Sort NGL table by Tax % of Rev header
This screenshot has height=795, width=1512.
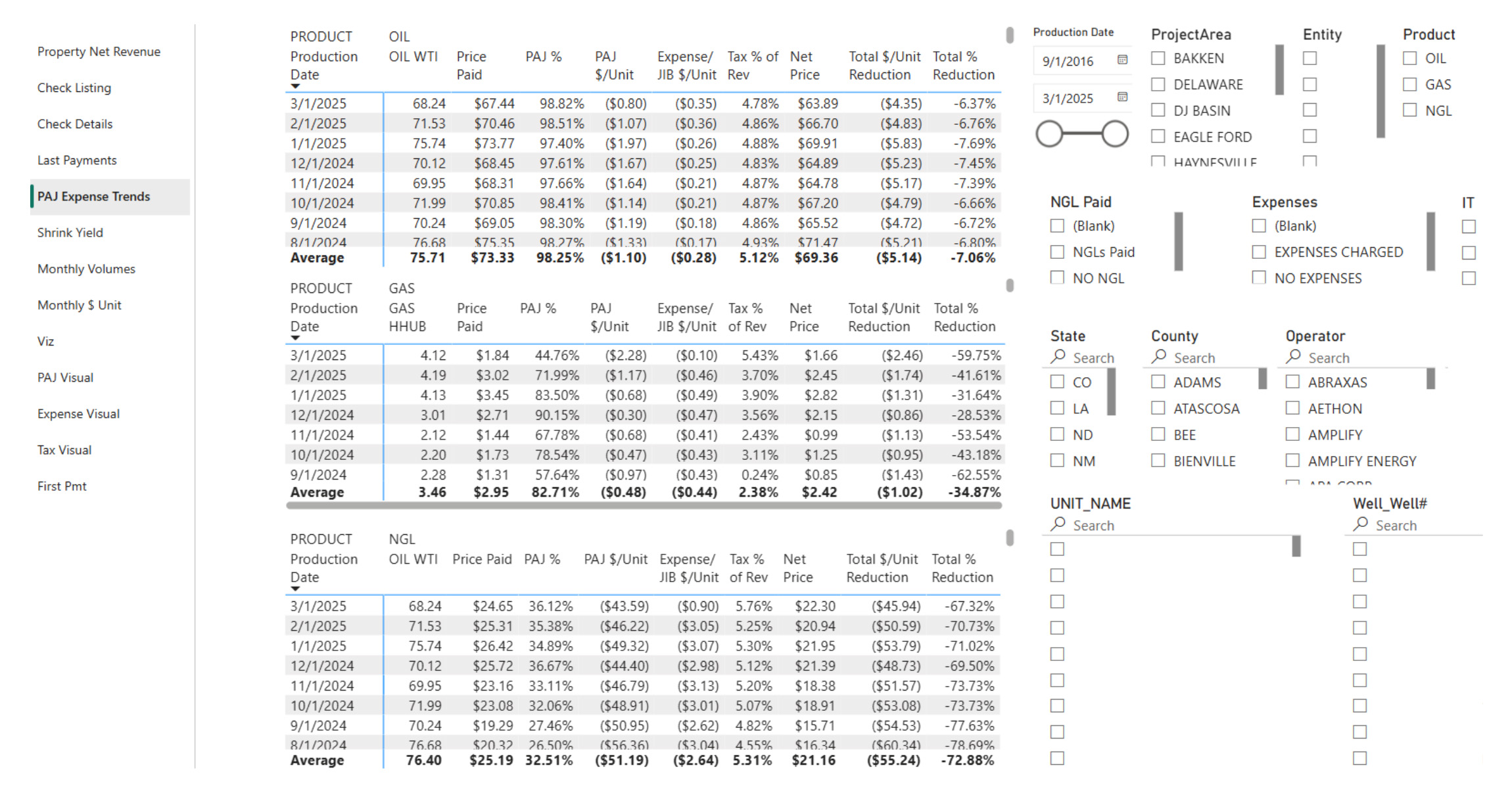(748, 568)
